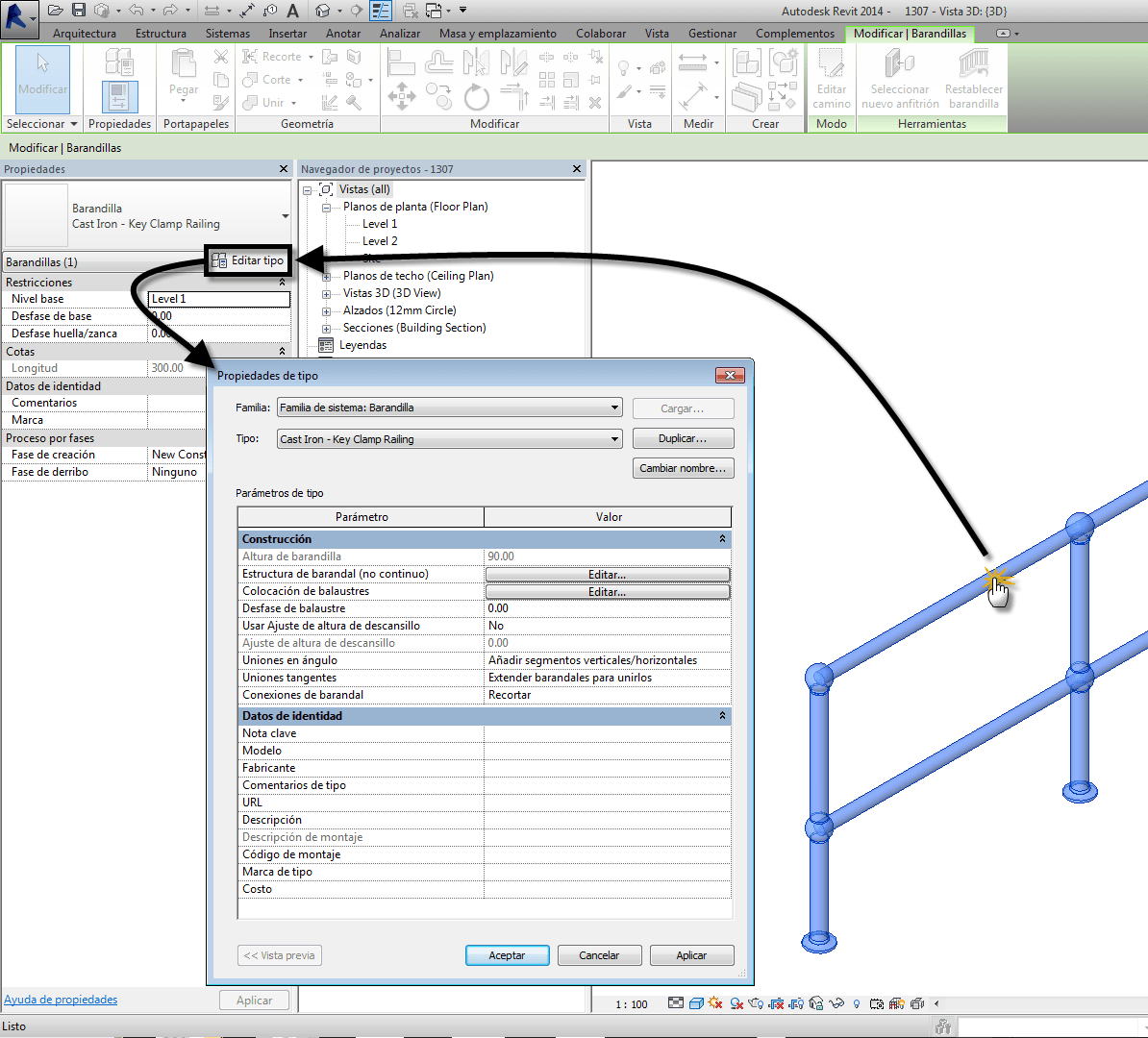Click the Editar camino icon
This screenshot has width=1148, height=1038.
point(831,79)
